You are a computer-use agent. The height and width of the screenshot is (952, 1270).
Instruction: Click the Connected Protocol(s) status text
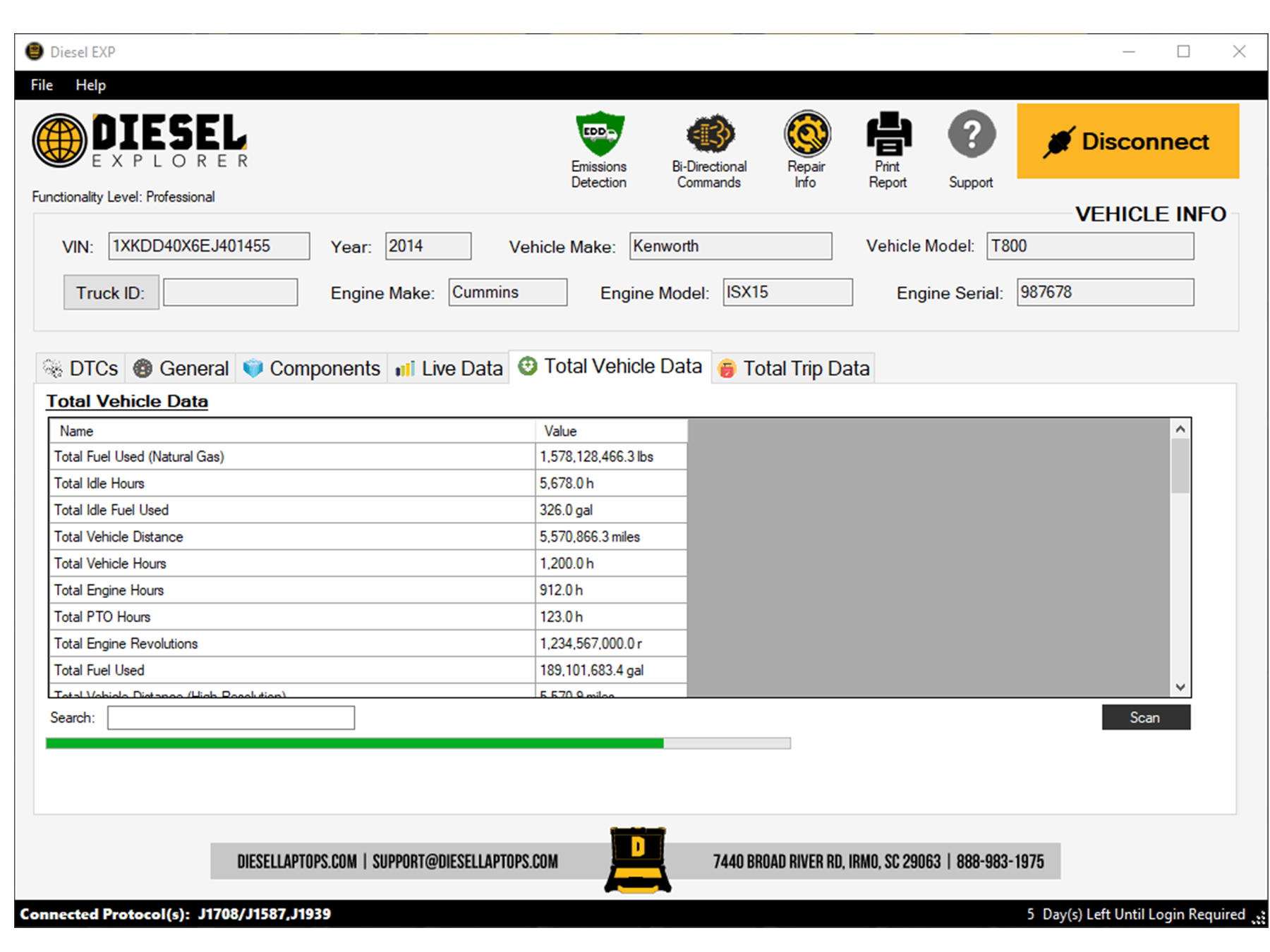point(175,914)
